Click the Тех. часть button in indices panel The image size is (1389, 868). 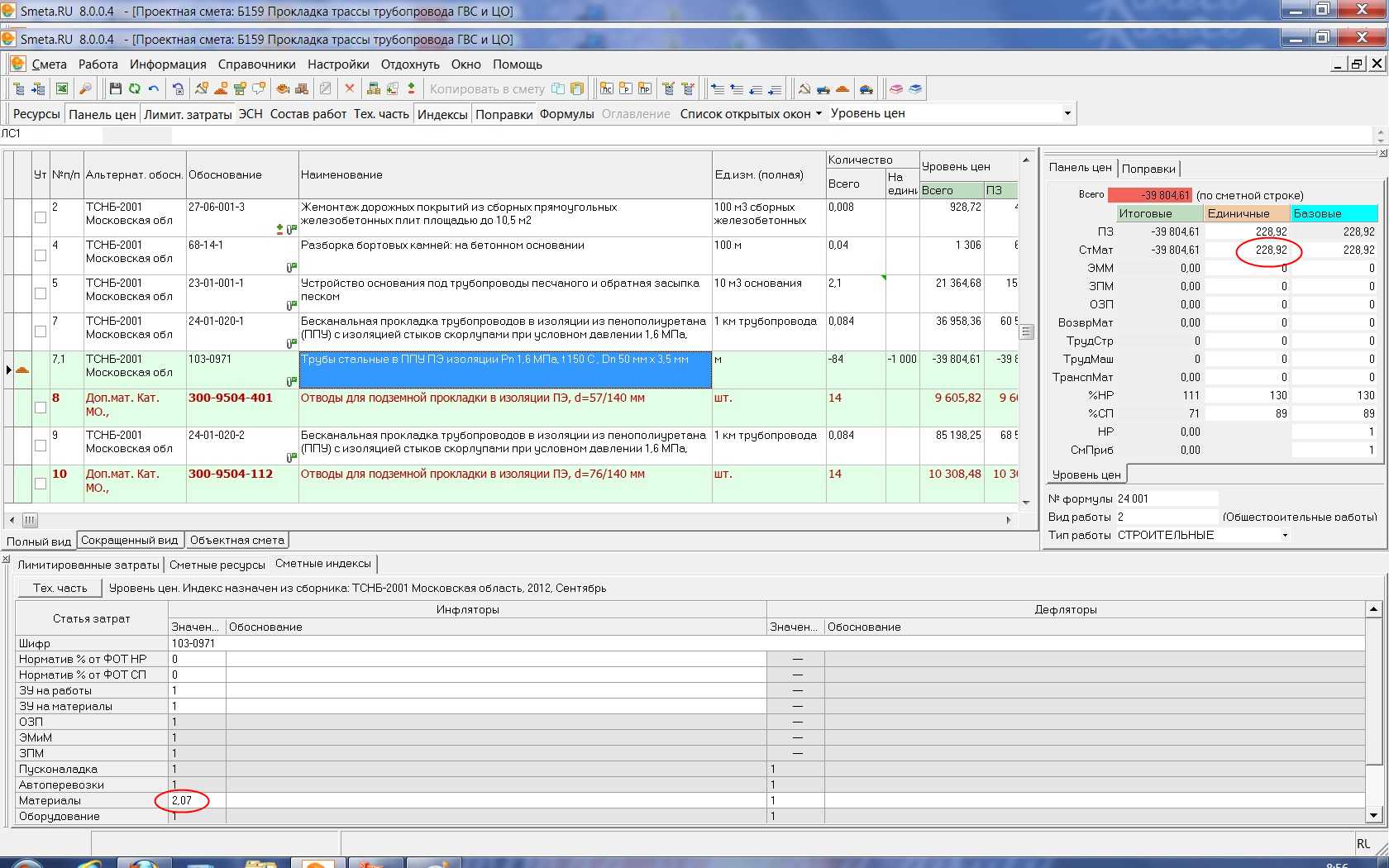pos(60,588)
